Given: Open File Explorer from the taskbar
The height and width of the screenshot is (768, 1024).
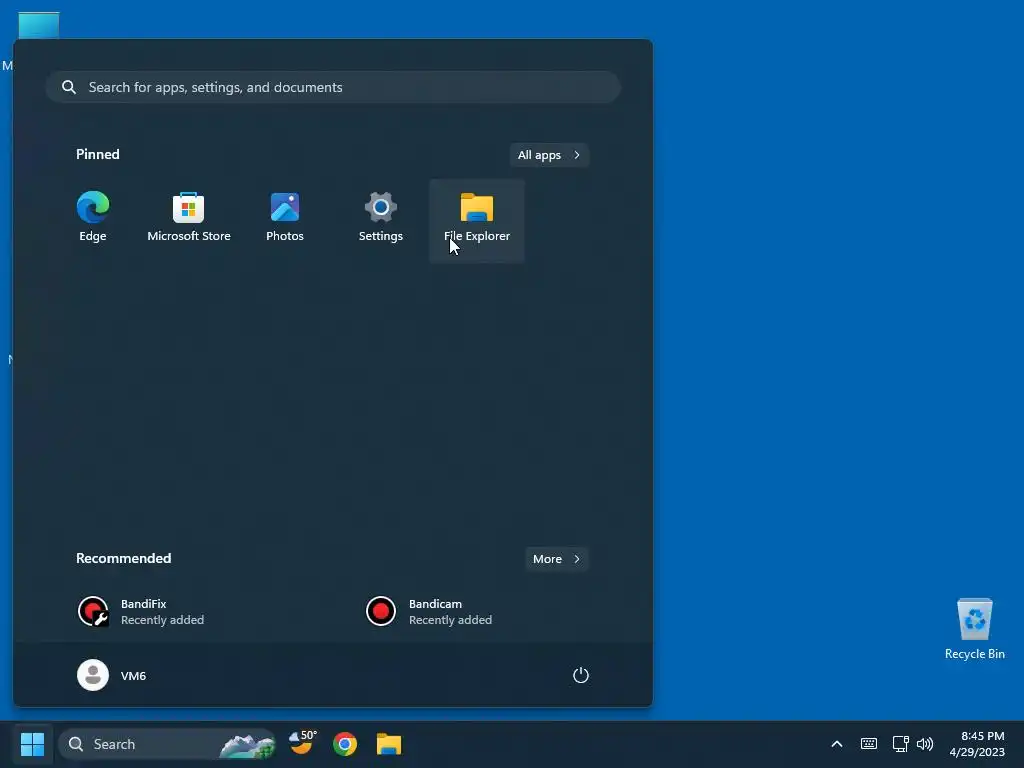Looking at the screenshot, I should click(389, 744).
